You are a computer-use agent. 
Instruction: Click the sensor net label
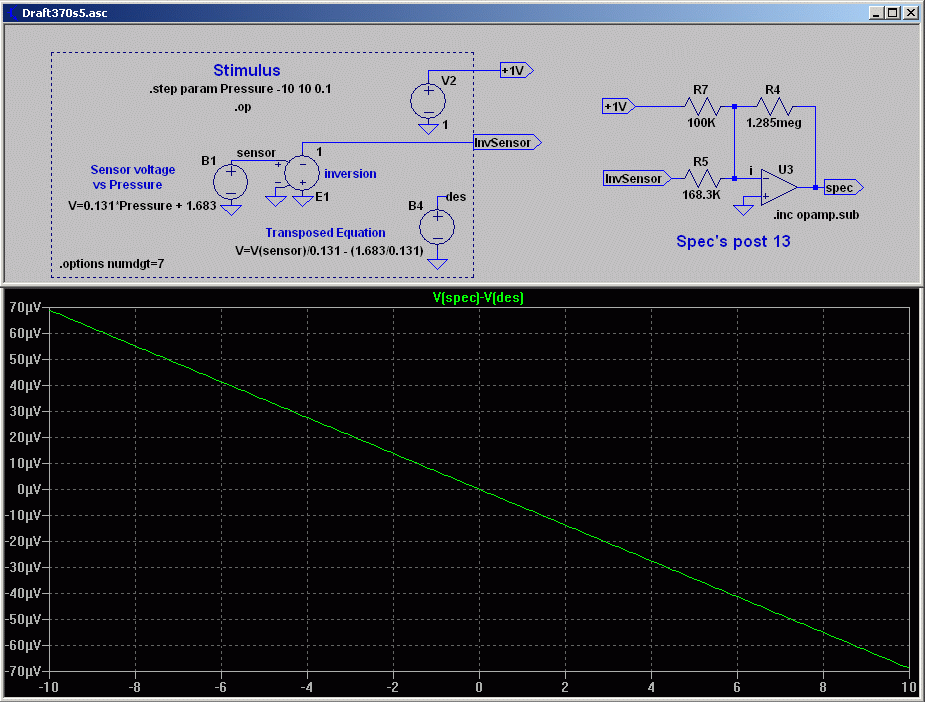point(256,153)
